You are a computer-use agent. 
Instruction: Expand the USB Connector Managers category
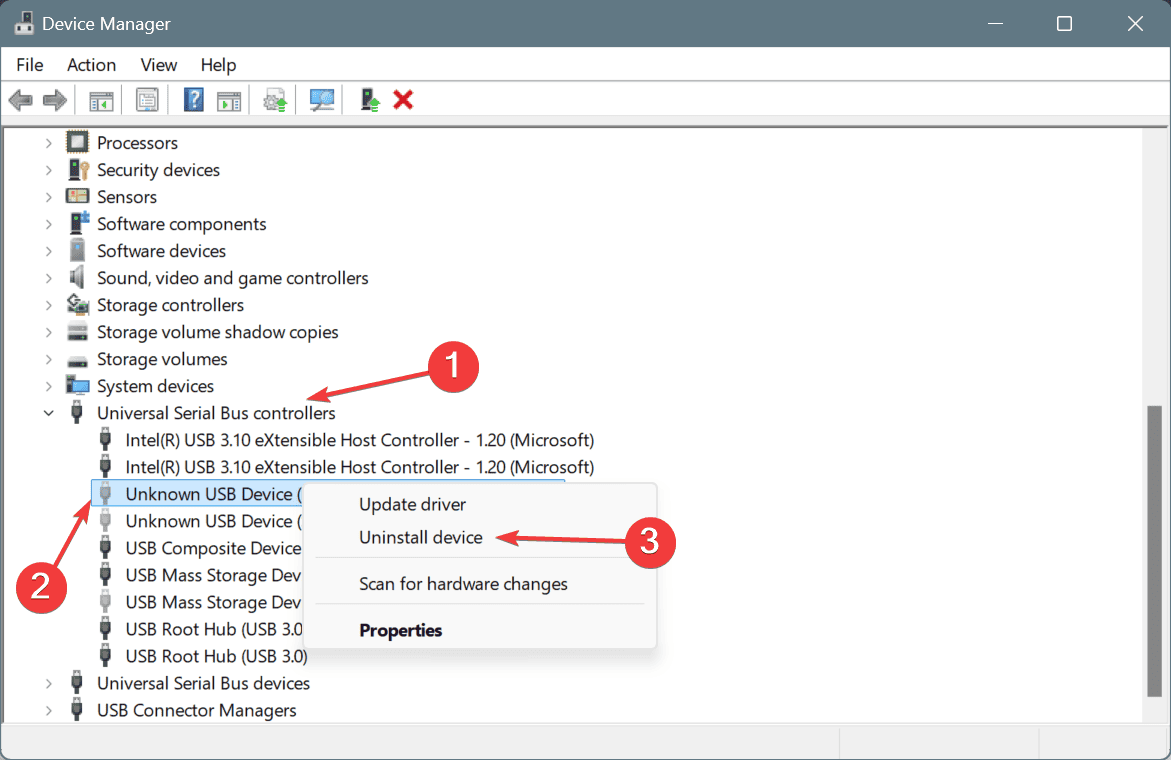click(49, 710)
